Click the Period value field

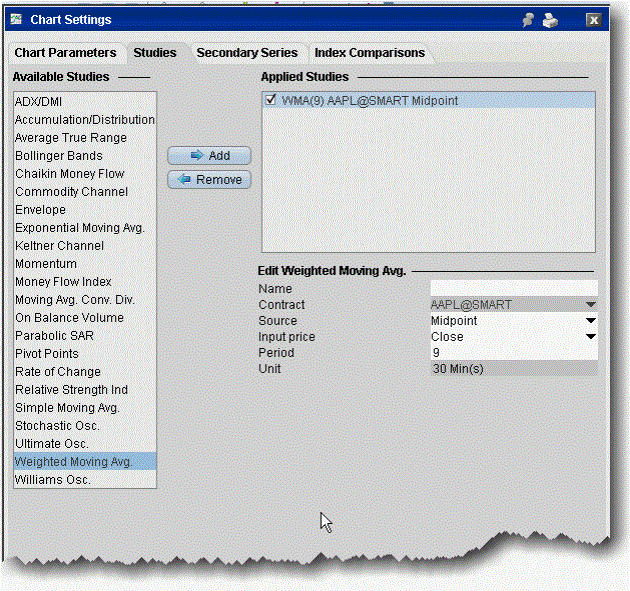point(513,353)
